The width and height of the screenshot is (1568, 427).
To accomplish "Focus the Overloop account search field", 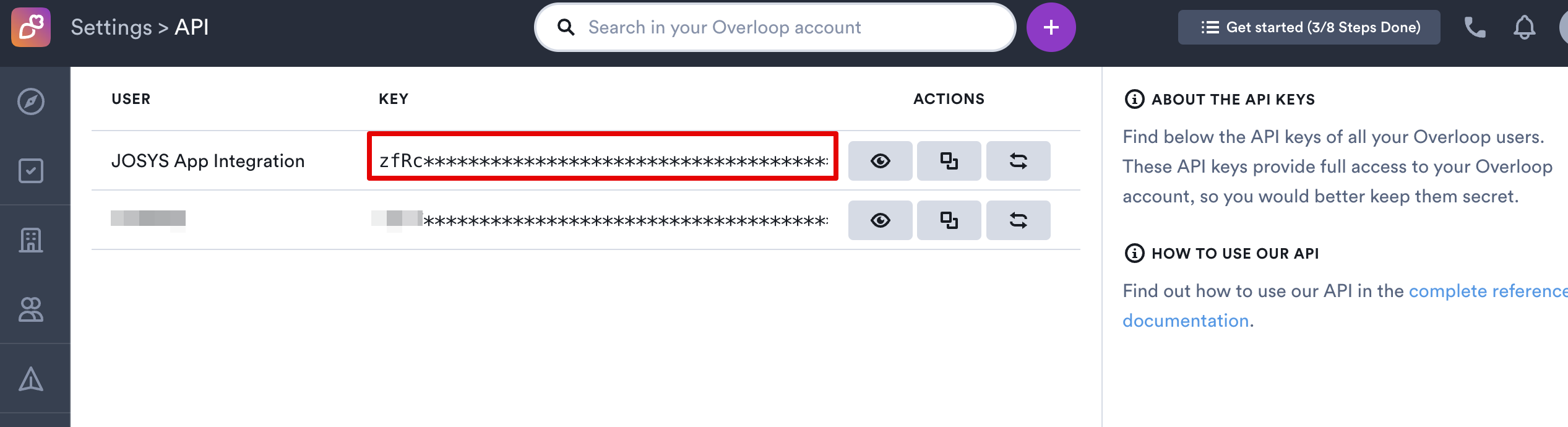I will pos(775,27).
